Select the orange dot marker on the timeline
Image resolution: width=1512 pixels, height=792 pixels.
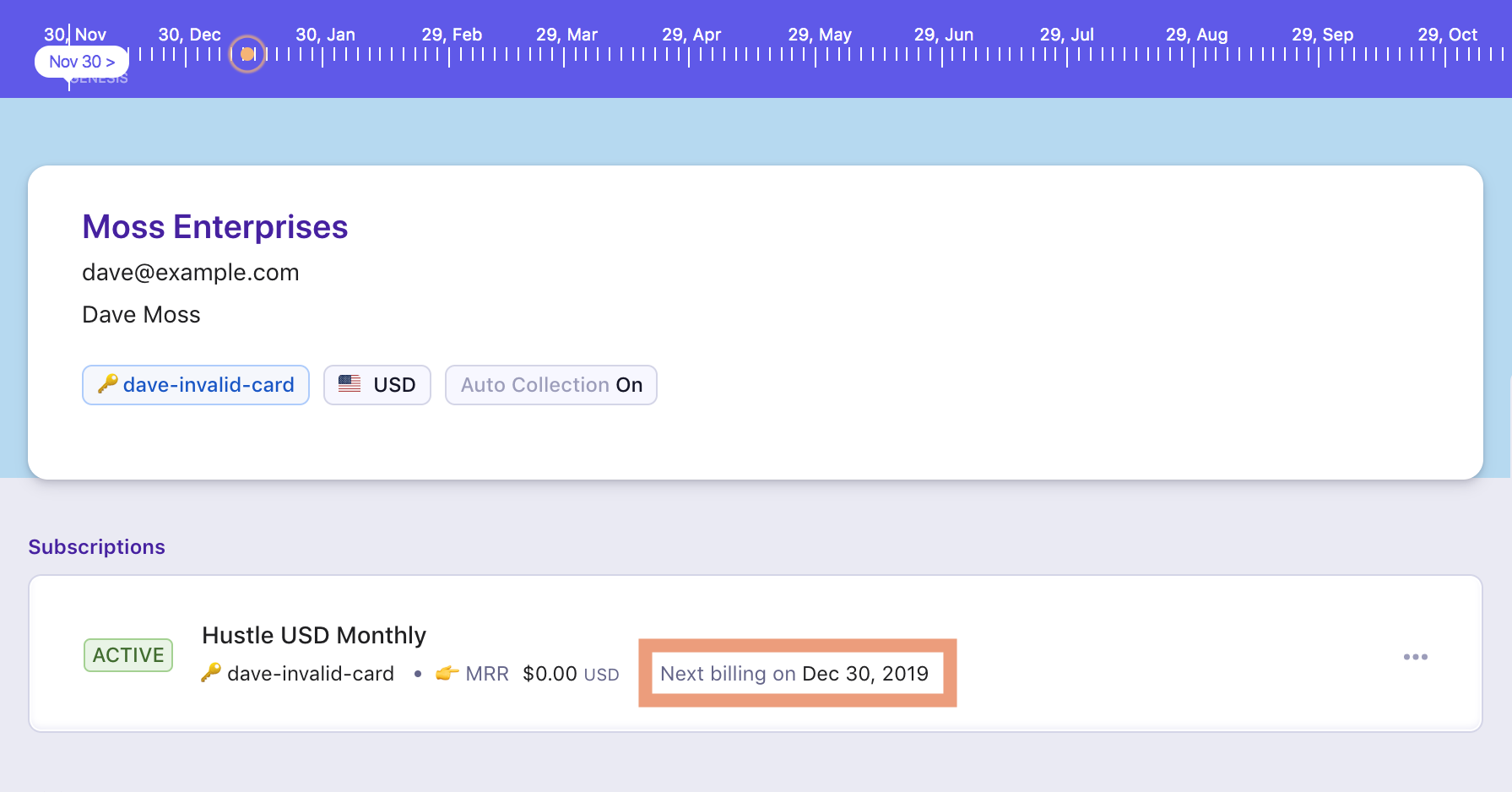[x=247, y=54]
